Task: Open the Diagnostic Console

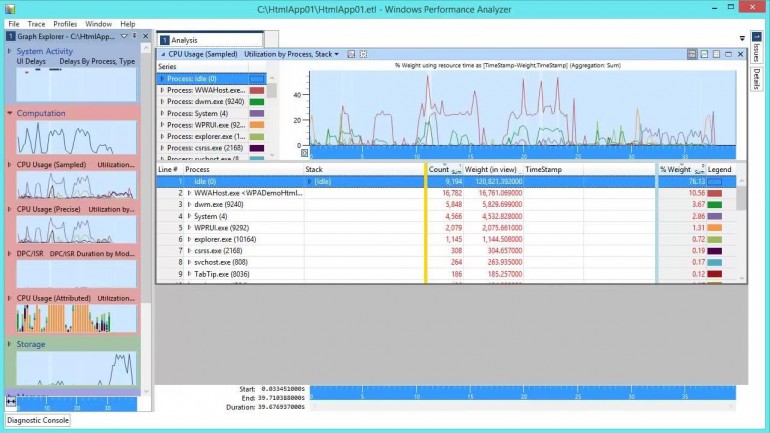Action: click(x=38, y=420)
